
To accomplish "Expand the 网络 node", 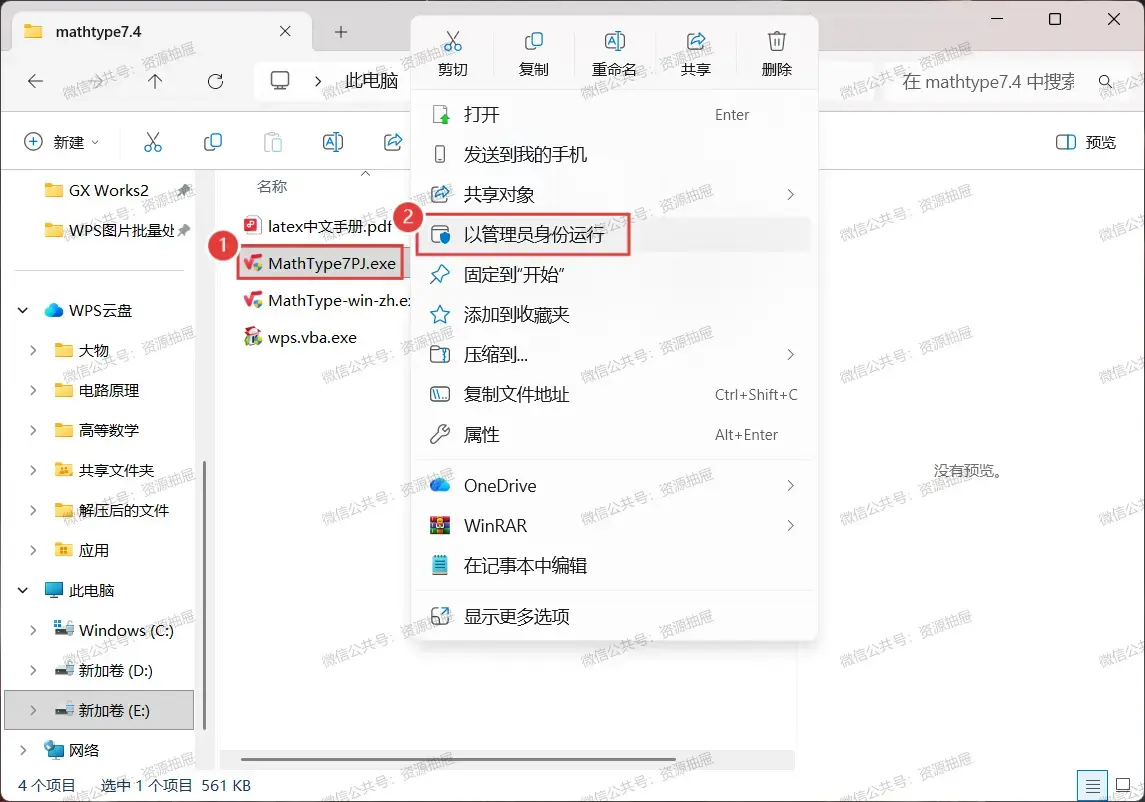I will 23,750.
